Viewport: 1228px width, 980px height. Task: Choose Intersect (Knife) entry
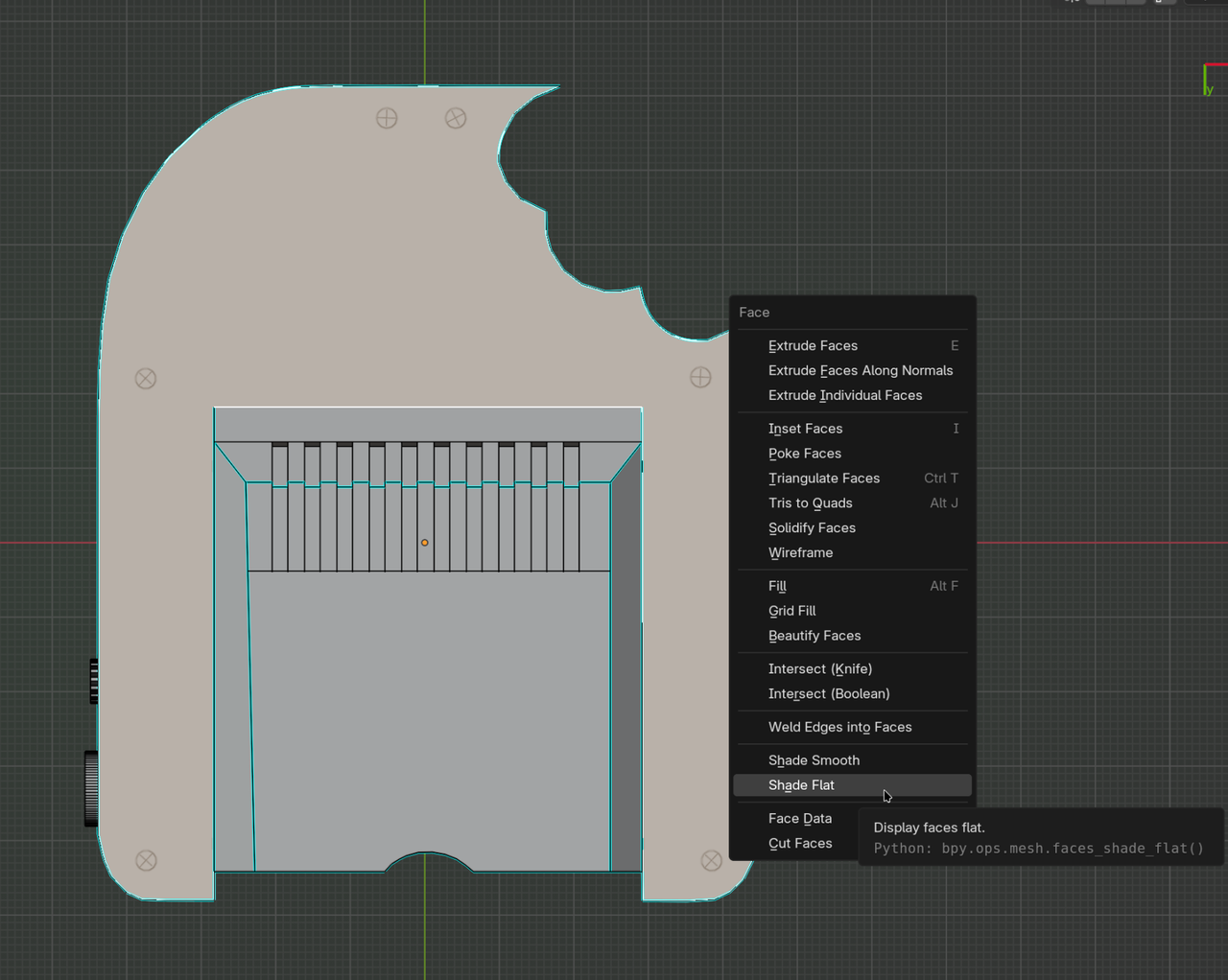coord(819,669)
